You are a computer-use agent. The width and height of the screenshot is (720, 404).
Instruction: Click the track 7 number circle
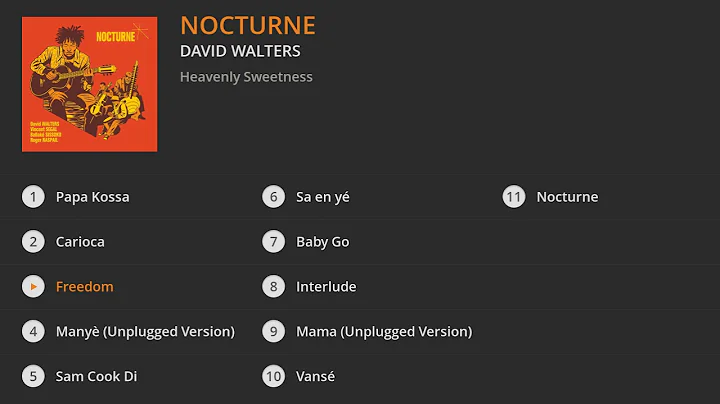[274, 242]
